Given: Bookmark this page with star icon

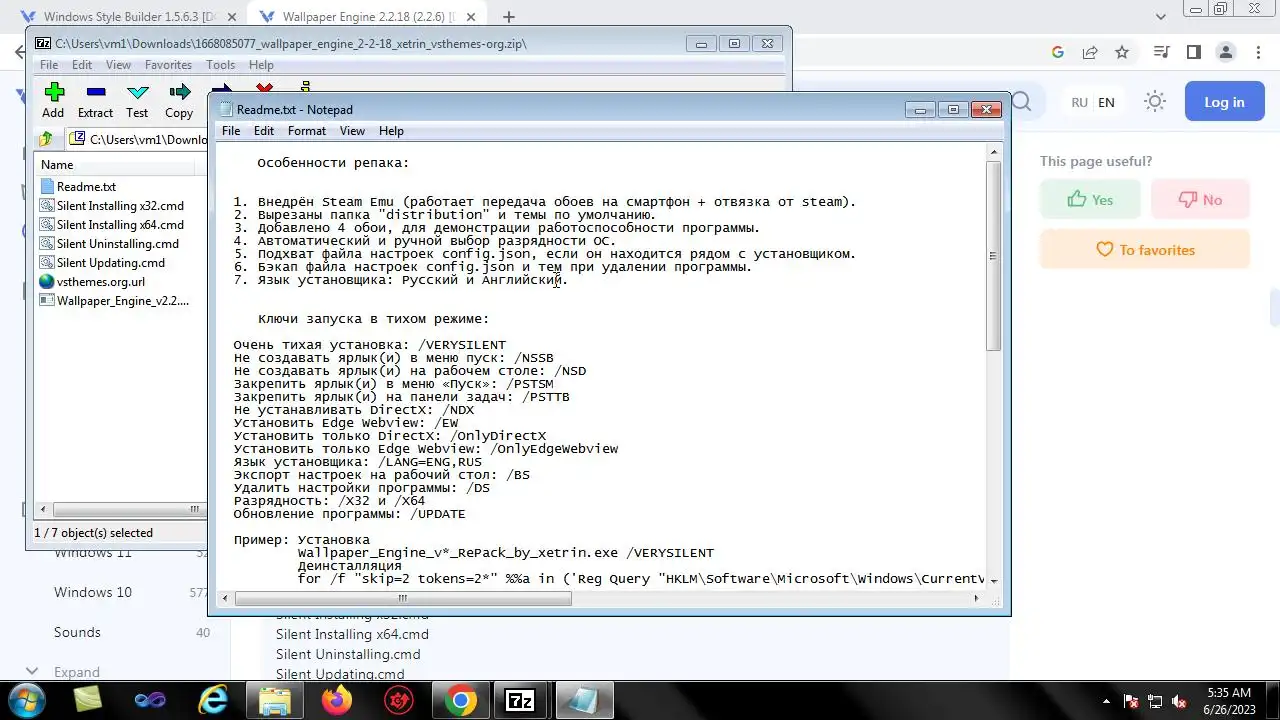Looking at the screenshot, I should tap(1122, 52).
